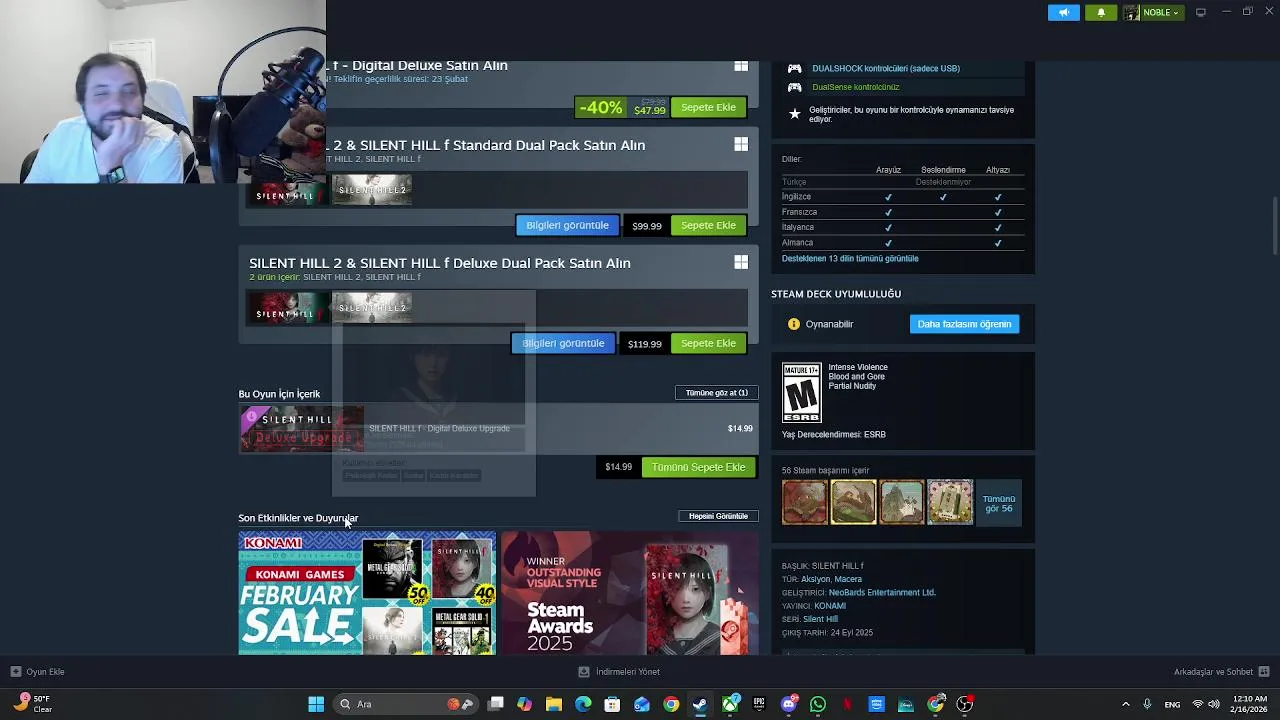This screenshot has height=720, width=1280.
Task: Open Discord from taskbar
Action: pyautogui.click(x=789, y=704)
